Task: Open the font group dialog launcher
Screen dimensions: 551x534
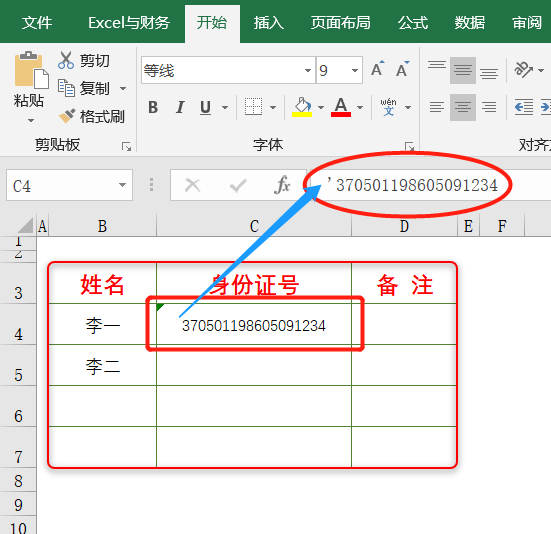Action: coord(409,146)
